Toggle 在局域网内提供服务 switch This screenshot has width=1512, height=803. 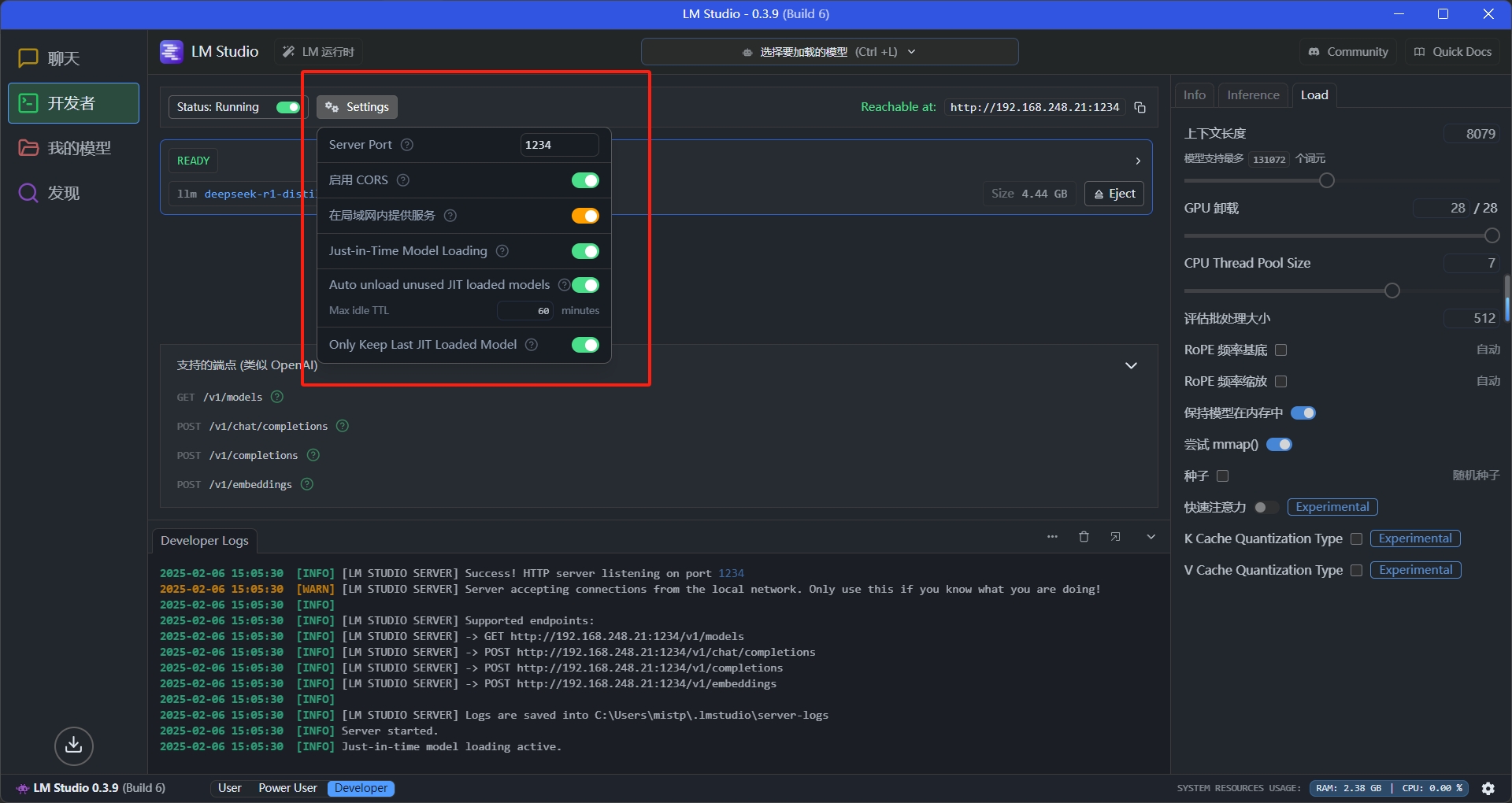click(x=585, y=216)
